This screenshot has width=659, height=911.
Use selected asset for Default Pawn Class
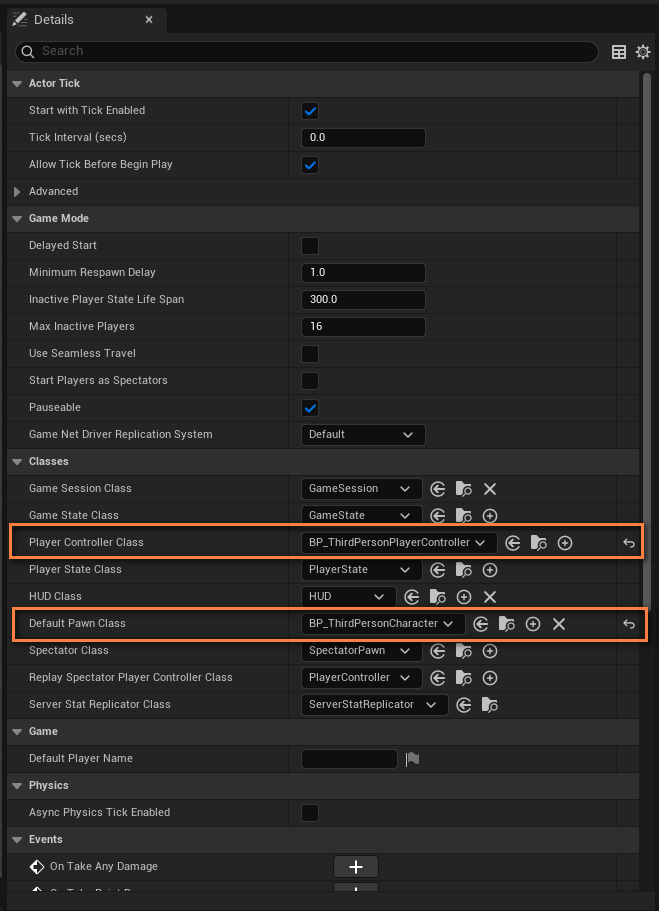coord(481,624)
